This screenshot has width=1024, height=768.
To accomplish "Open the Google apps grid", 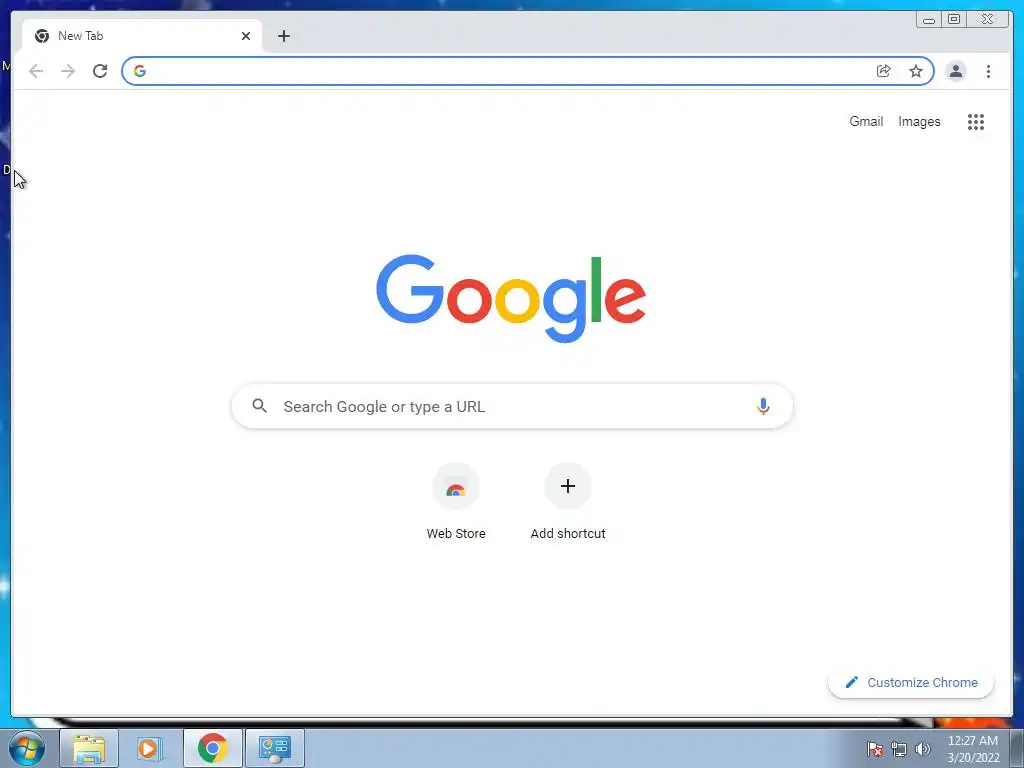I will (976, 121).
